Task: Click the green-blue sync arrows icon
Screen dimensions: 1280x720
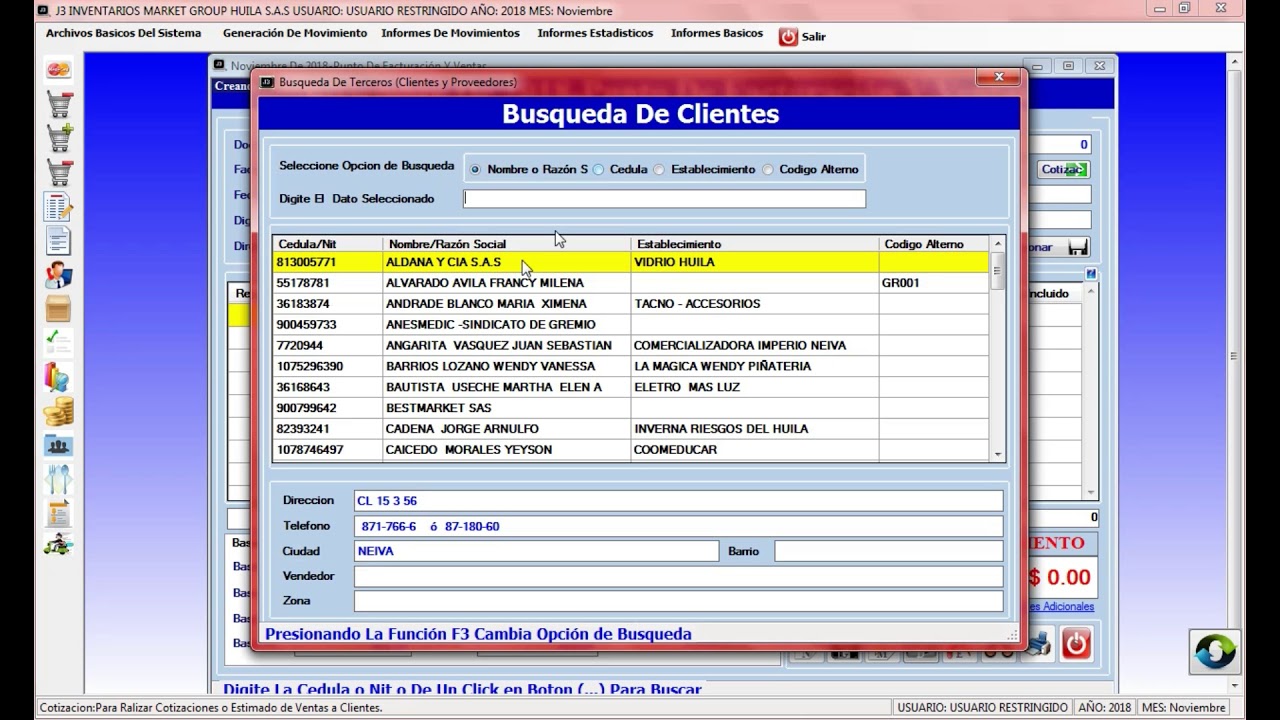Action: point(1215,652)
